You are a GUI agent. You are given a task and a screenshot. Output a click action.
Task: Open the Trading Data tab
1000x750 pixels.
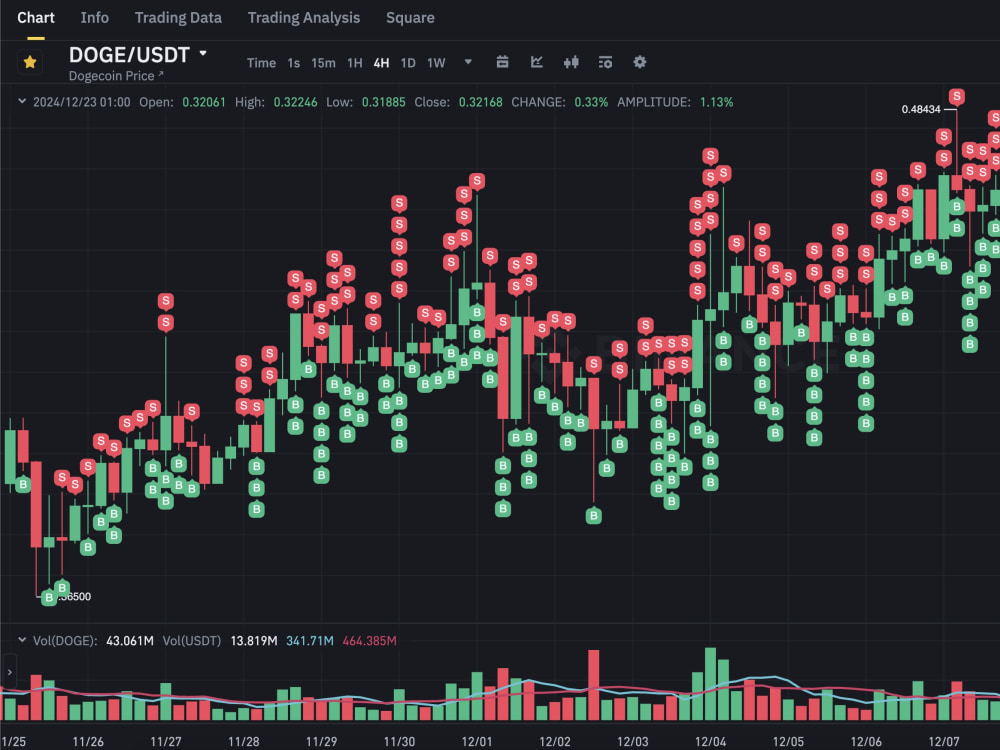178,18
